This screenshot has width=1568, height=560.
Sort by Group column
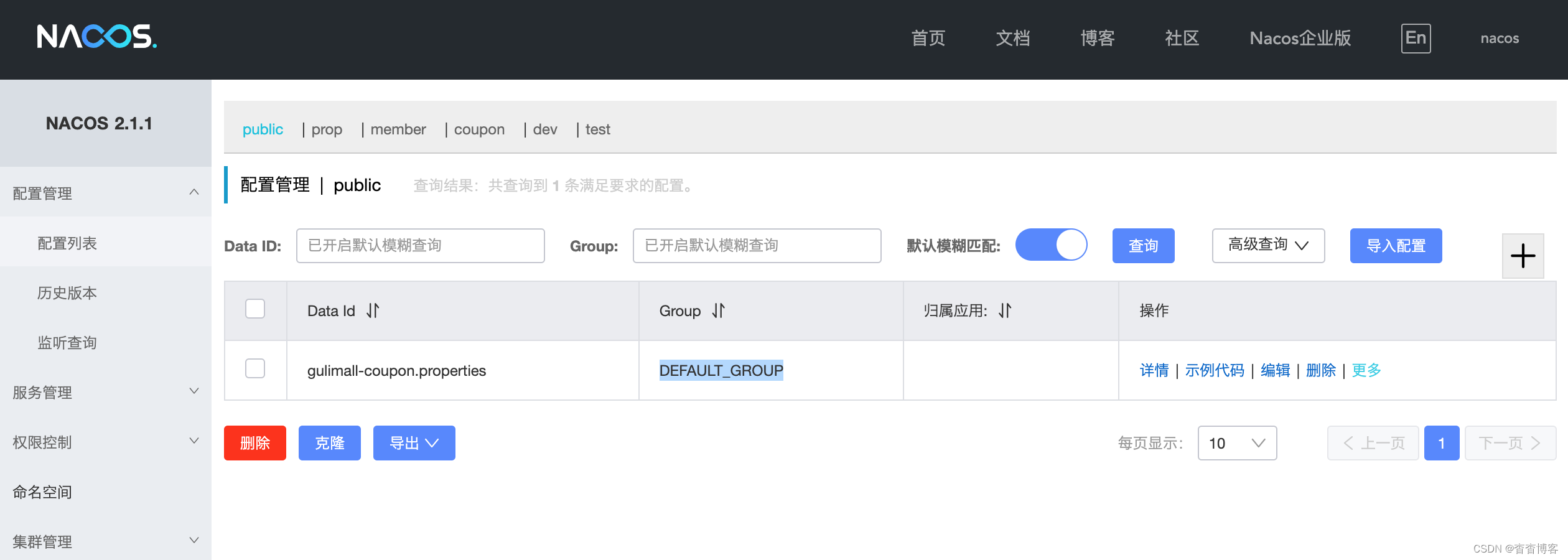[719, 310]
